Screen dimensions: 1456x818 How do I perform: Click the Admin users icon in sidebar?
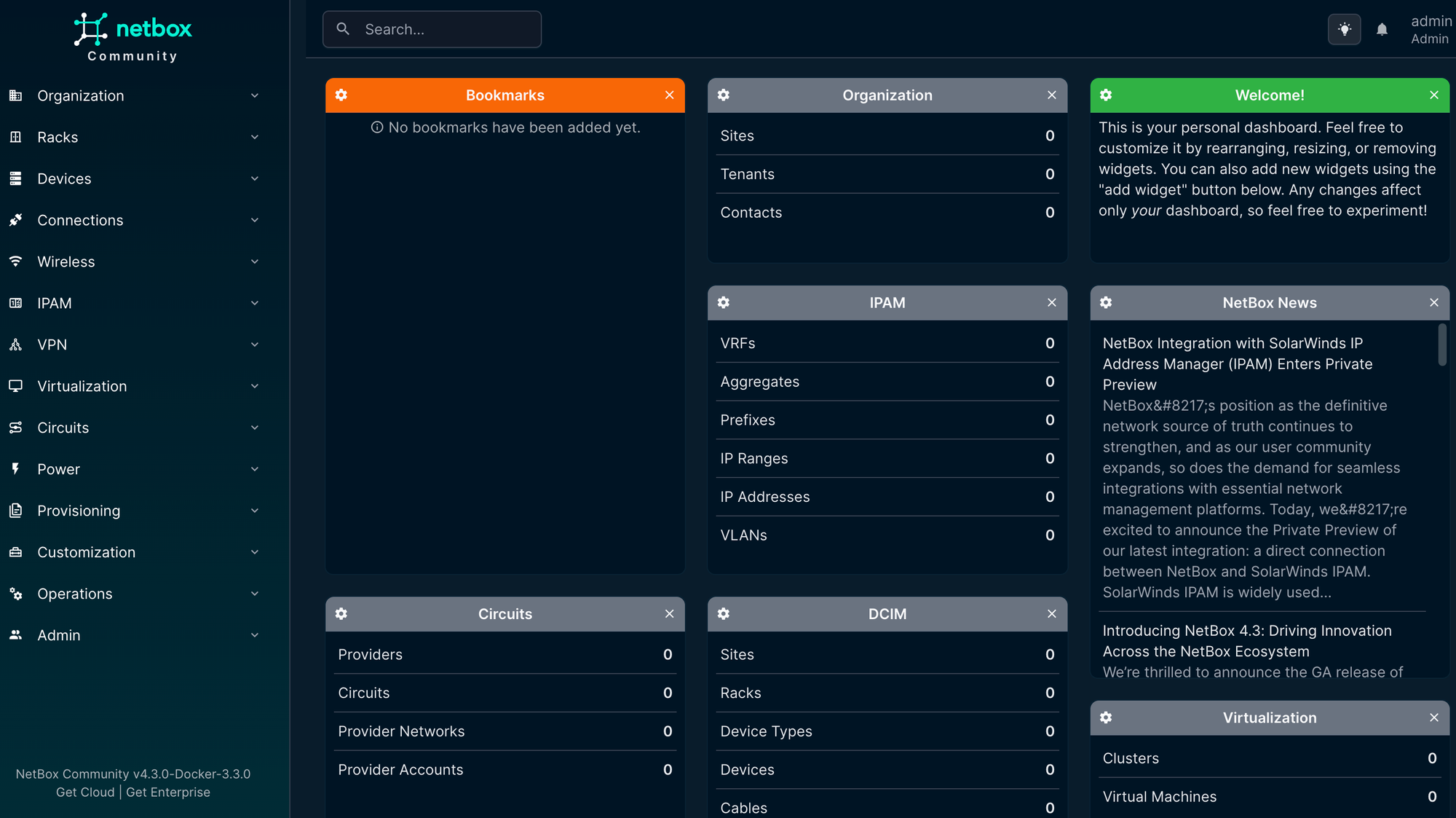15,635
